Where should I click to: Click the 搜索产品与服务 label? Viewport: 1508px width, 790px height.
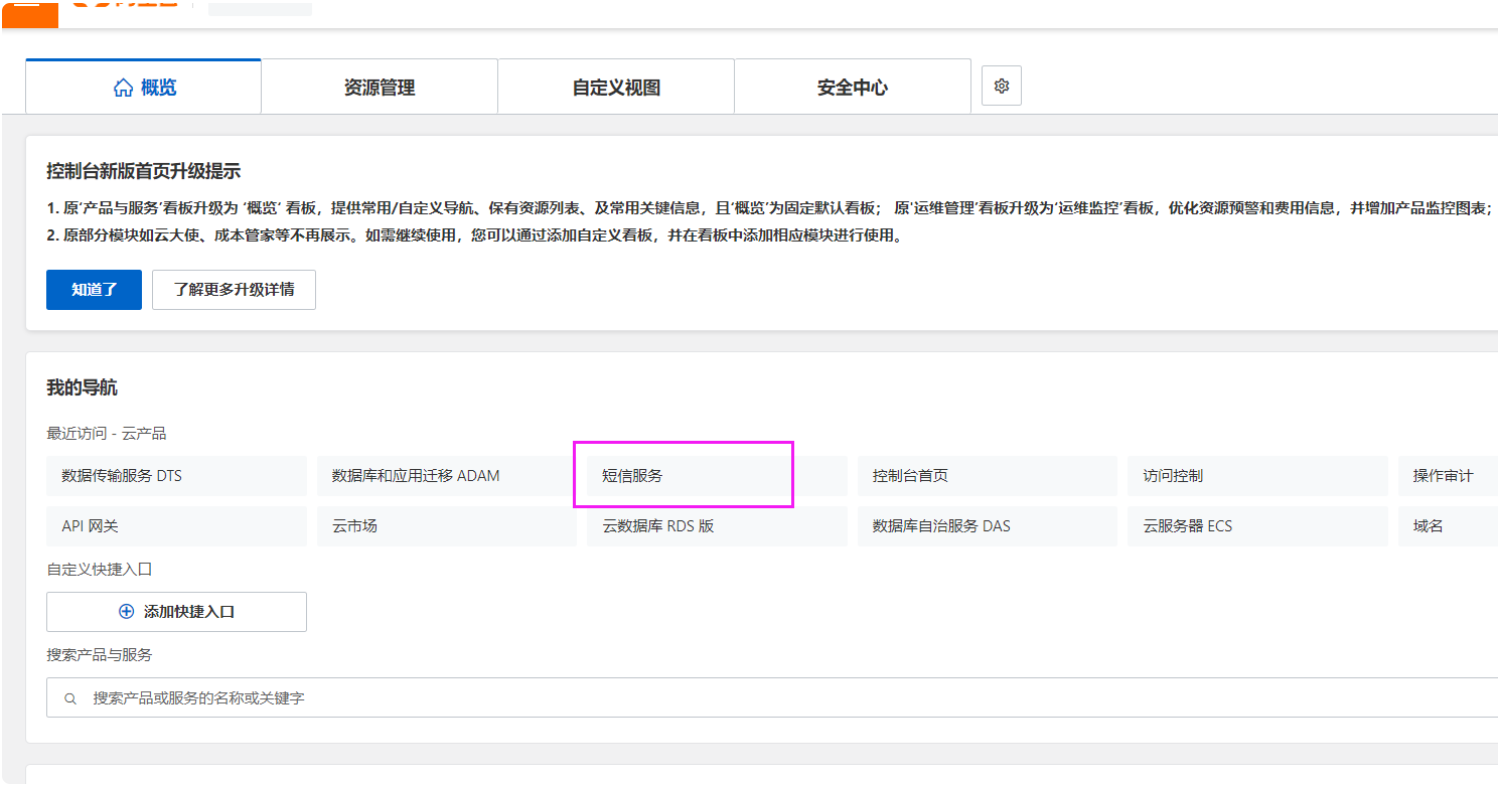(x=99, y=655)
